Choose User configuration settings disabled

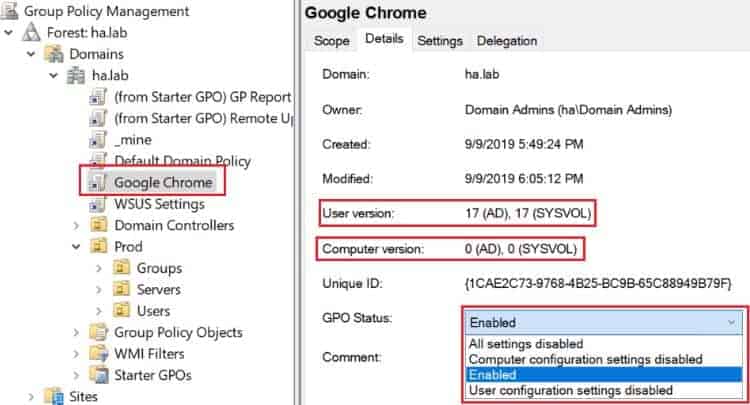pos(604,390)
